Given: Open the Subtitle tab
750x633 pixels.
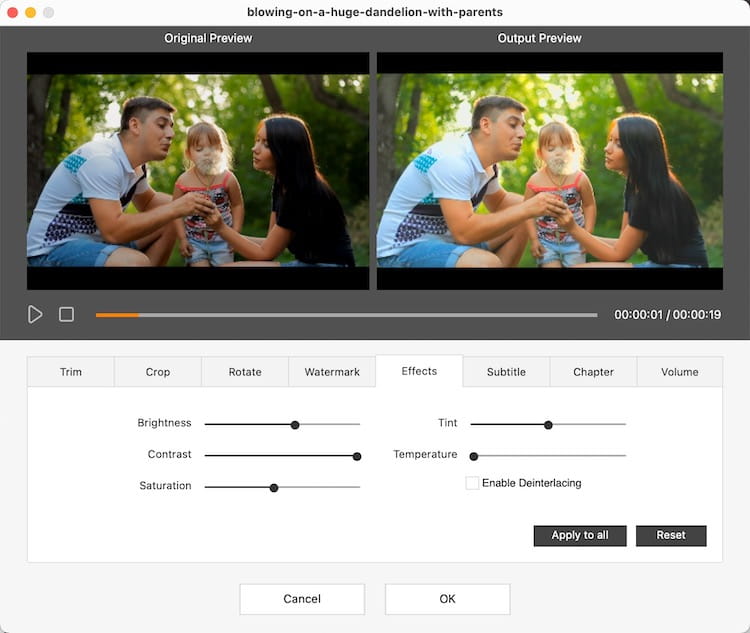Looking at the screenshot, I should [506, 372].
